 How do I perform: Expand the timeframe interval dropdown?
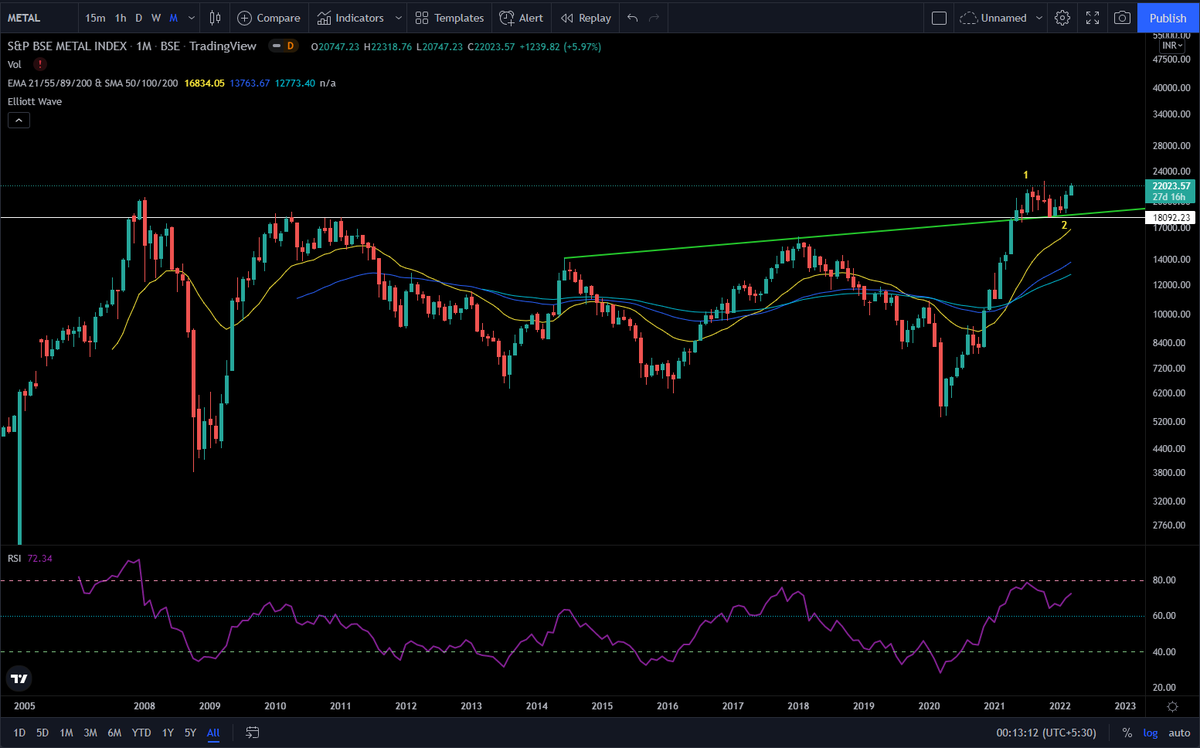tap(191, 18)
